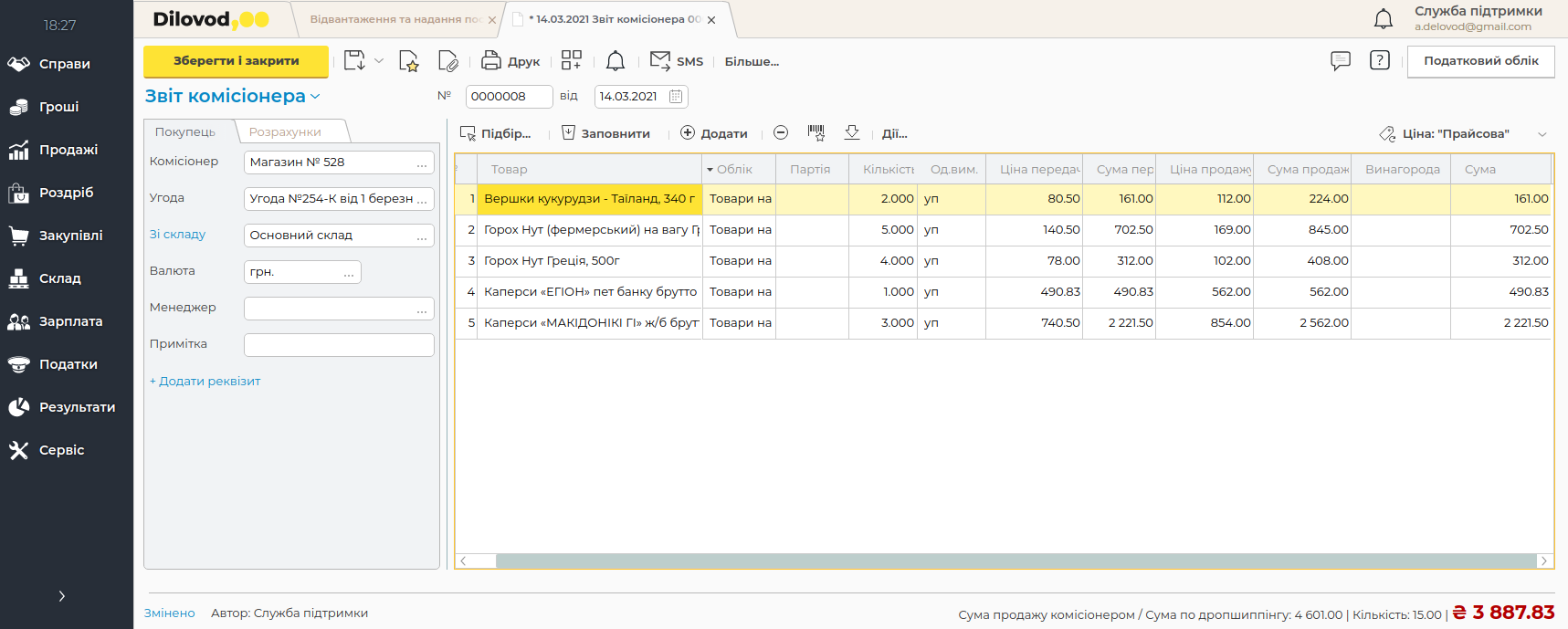Open the notification bell in the header
Image resolution: width=1568 pixels, height=629 pixels.
click(1384, 18)
